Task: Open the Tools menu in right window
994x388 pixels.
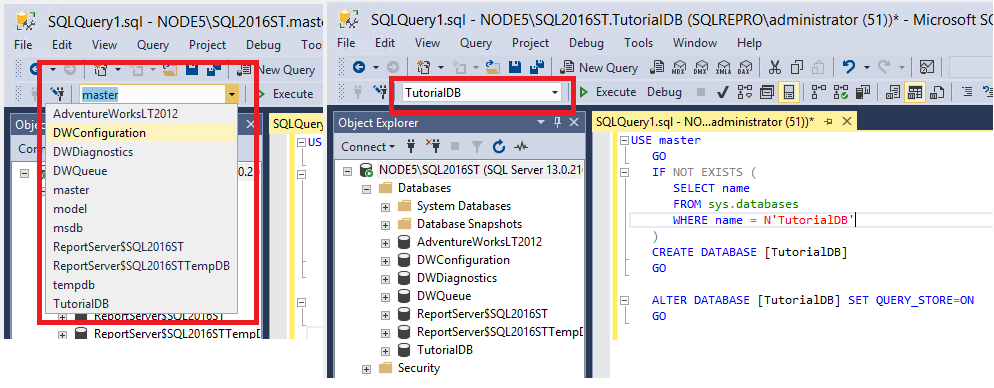Action: [638, 43]
